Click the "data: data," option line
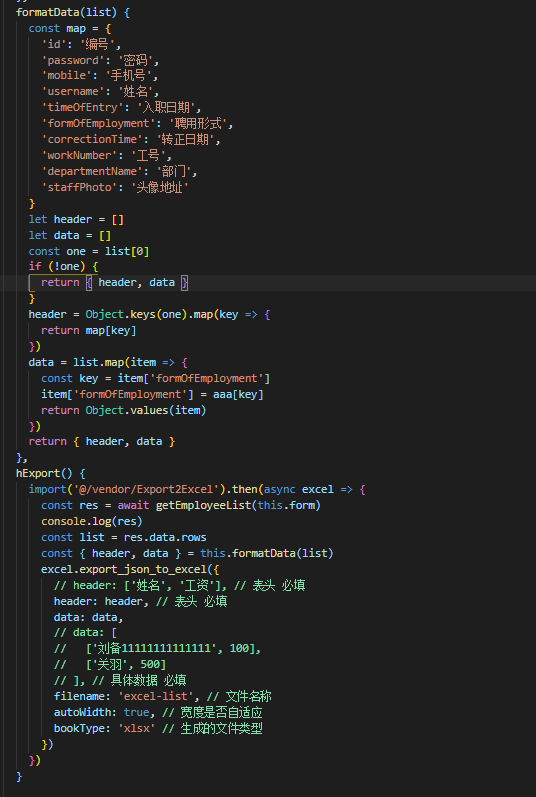This screenshot has width=536, height=797. (89, 618)
